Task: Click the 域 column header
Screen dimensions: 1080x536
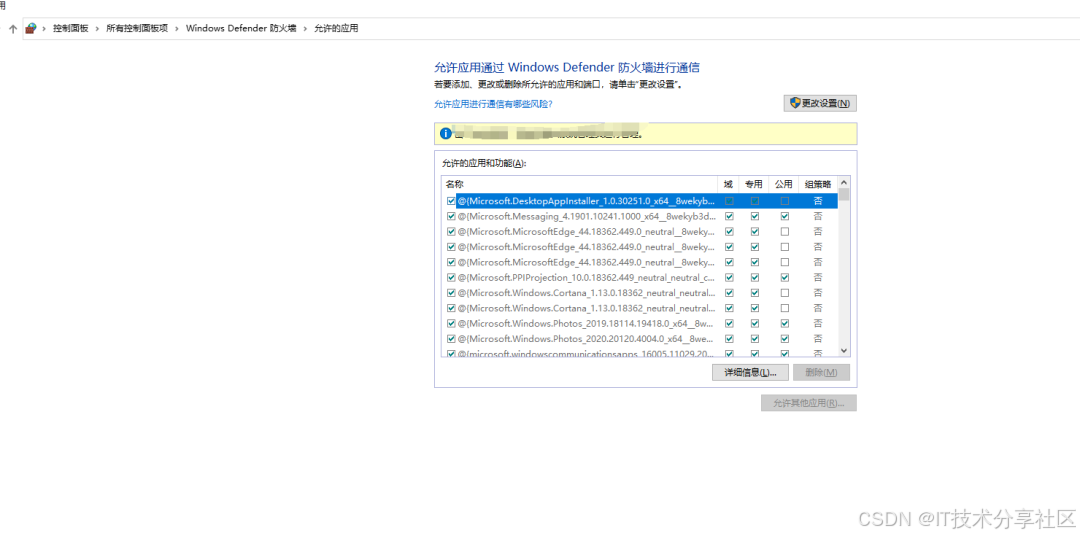Action: pos(729,185)
